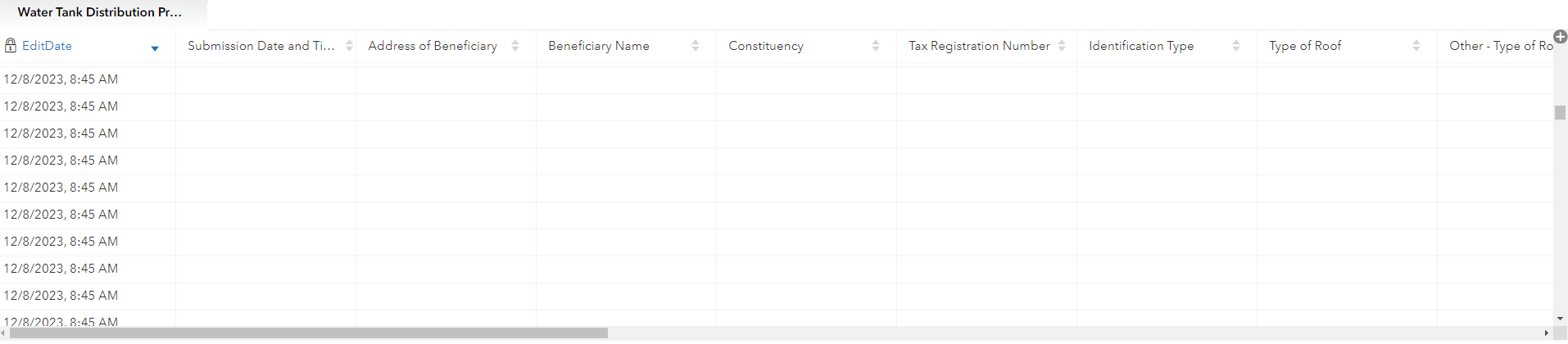
Task: Click the Other - Type of Roof header
Action: click(1500, 46)
